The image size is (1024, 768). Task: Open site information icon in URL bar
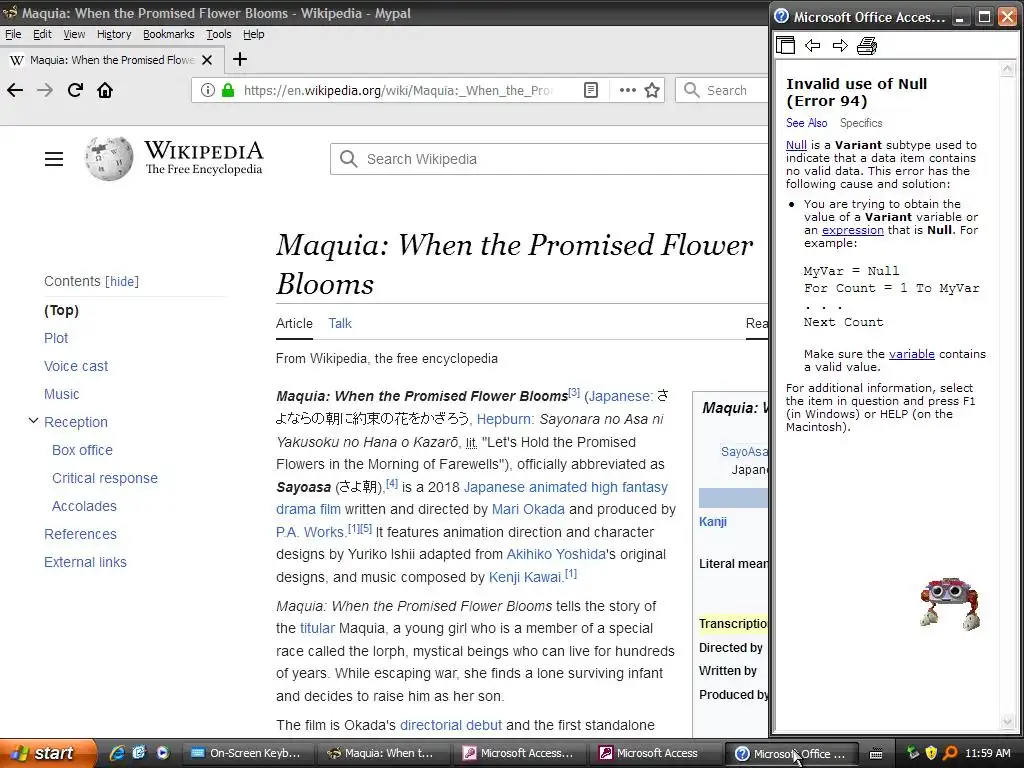pyautogui.click(x=208, y=90)
